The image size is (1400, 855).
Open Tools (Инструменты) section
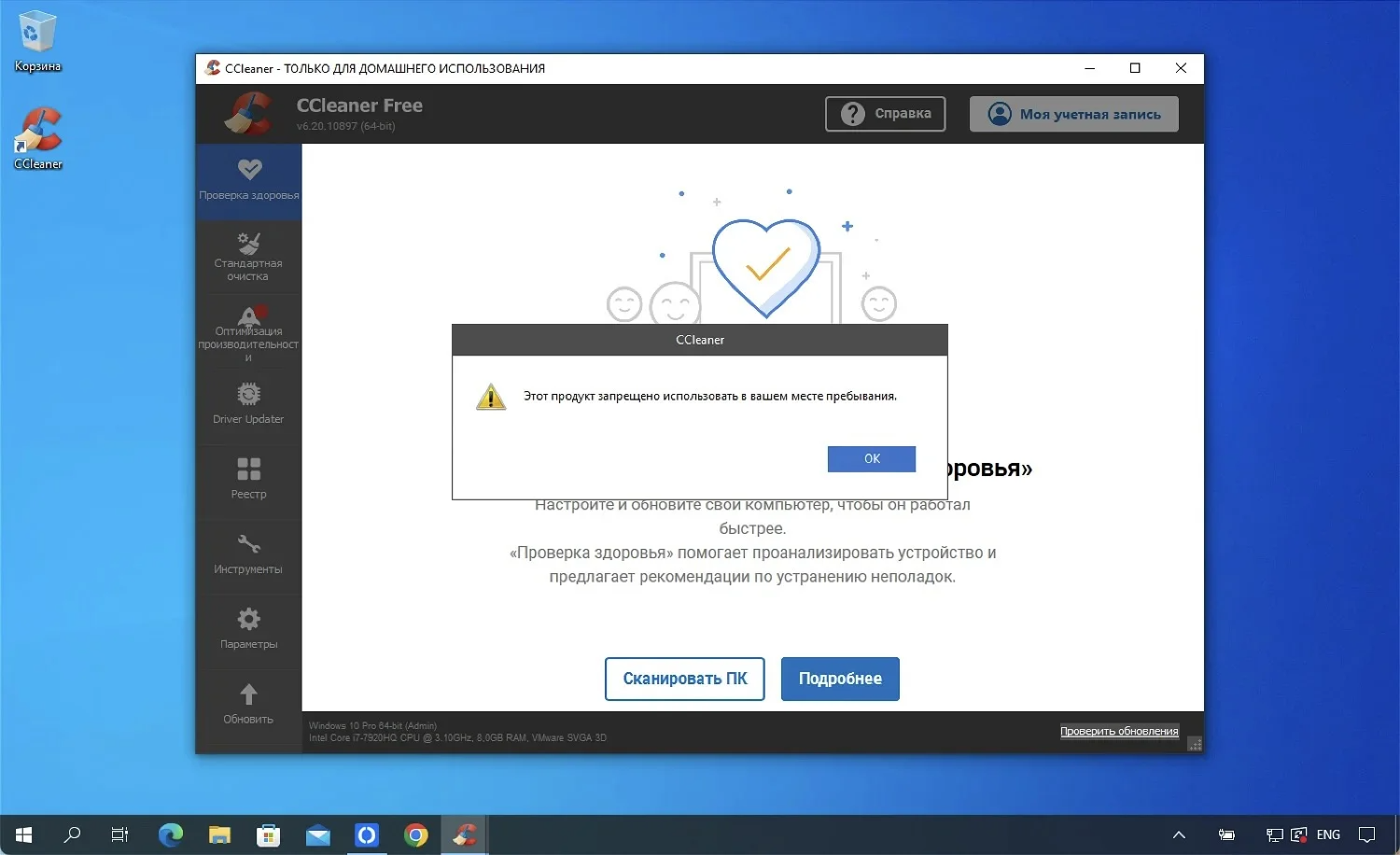pos(248,555)
